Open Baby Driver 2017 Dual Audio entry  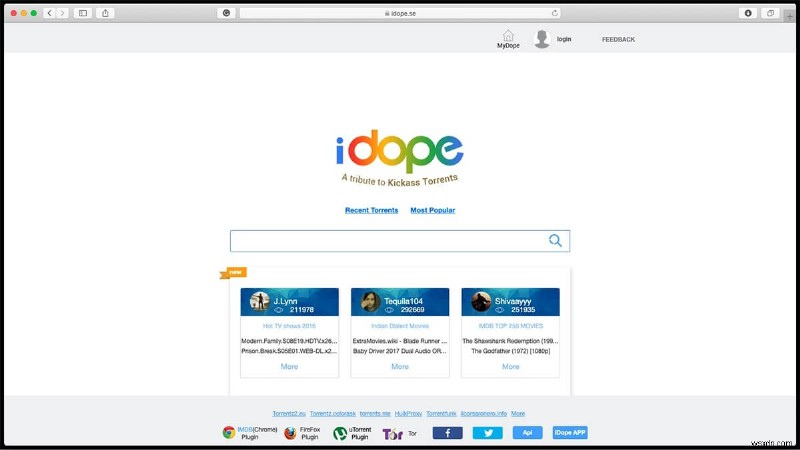[400, 351]
